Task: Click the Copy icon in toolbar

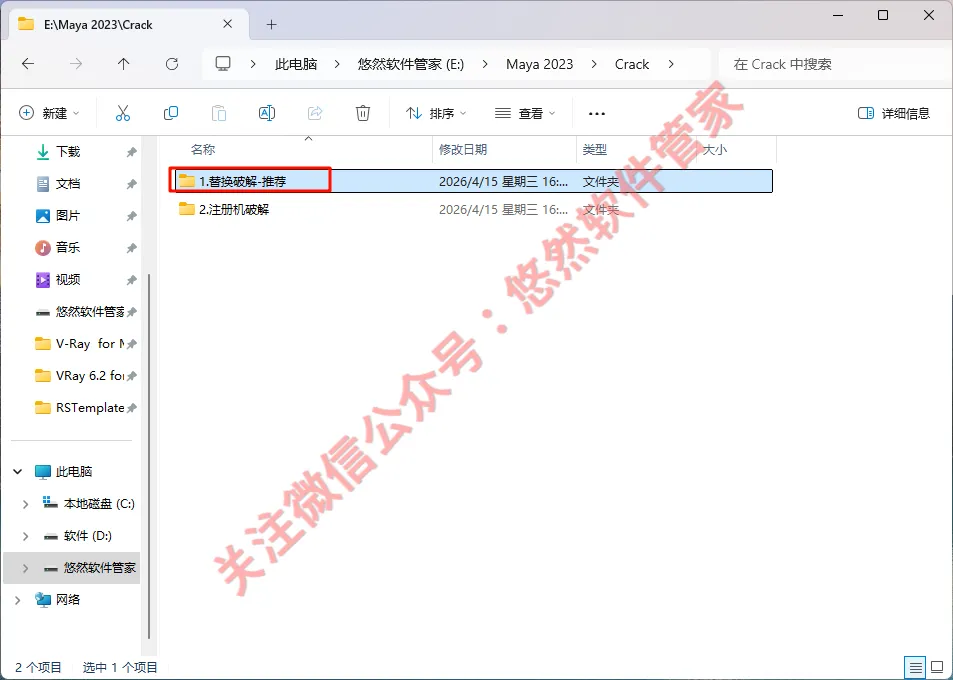Action: pos(171,113)
